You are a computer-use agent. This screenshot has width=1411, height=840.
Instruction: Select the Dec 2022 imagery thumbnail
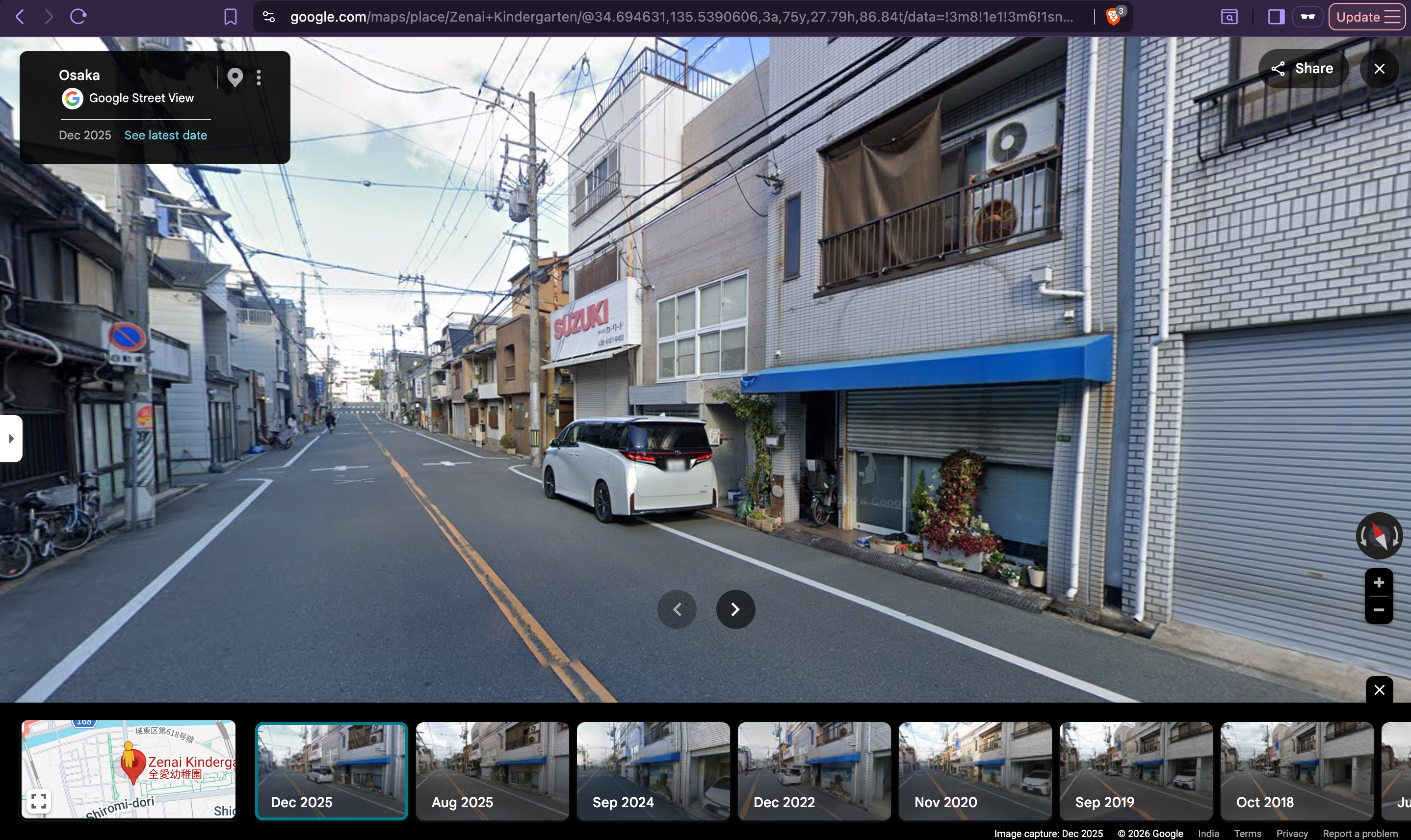814,771
